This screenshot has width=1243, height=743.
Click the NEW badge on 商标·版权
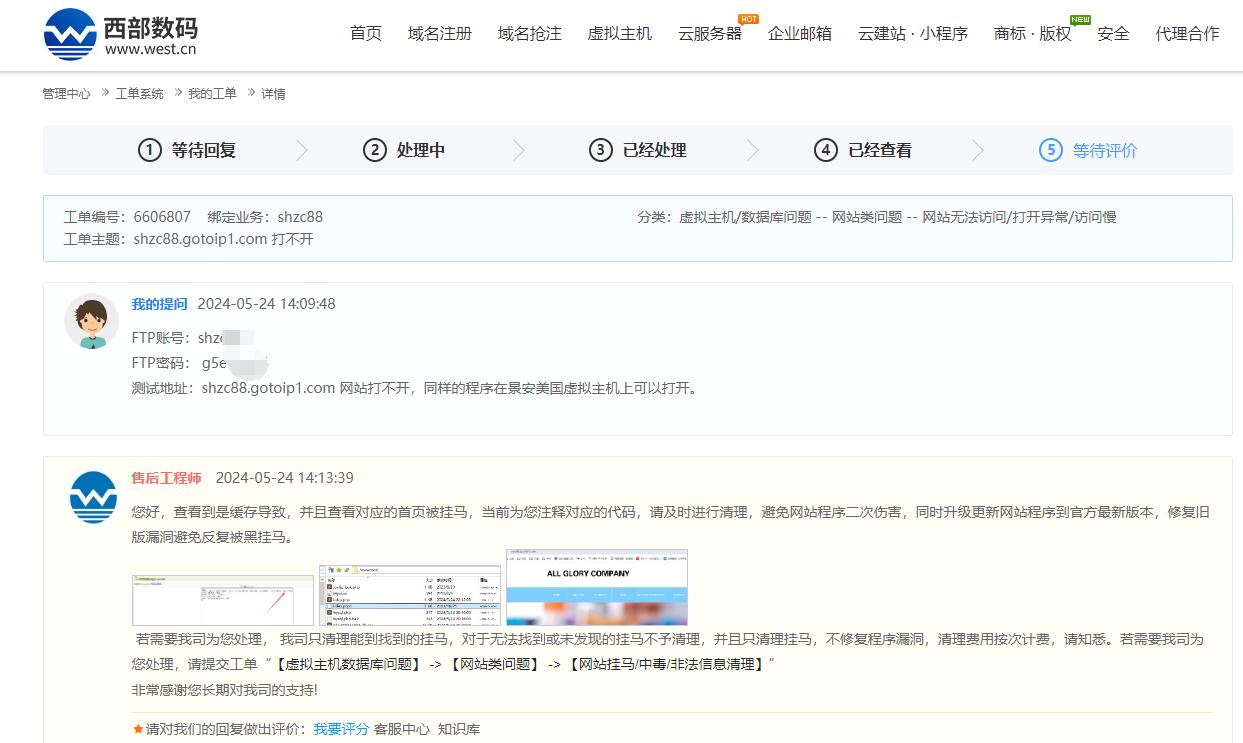pyautogui.click(x=1080, y=19)
